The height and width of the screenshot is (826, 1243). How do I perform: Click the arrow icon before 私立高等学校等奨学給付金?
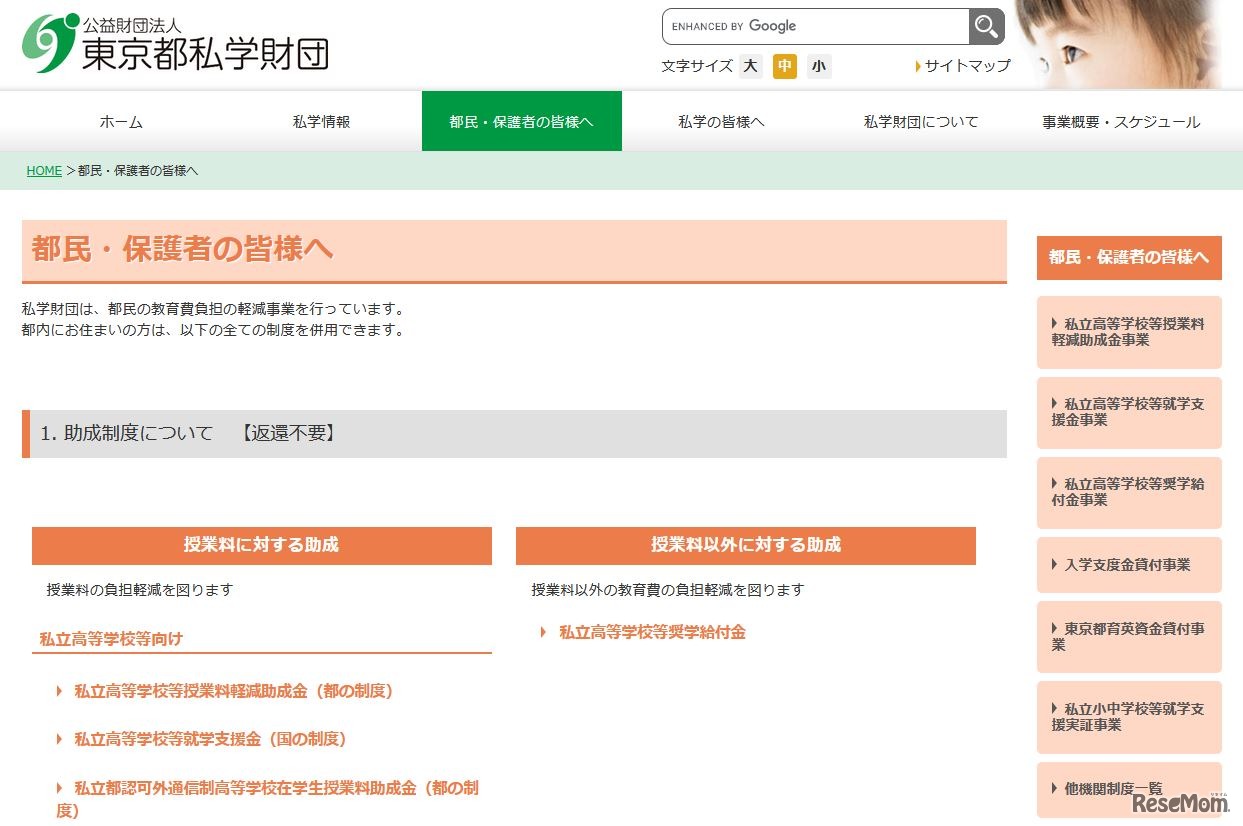(x=543, y=632)
